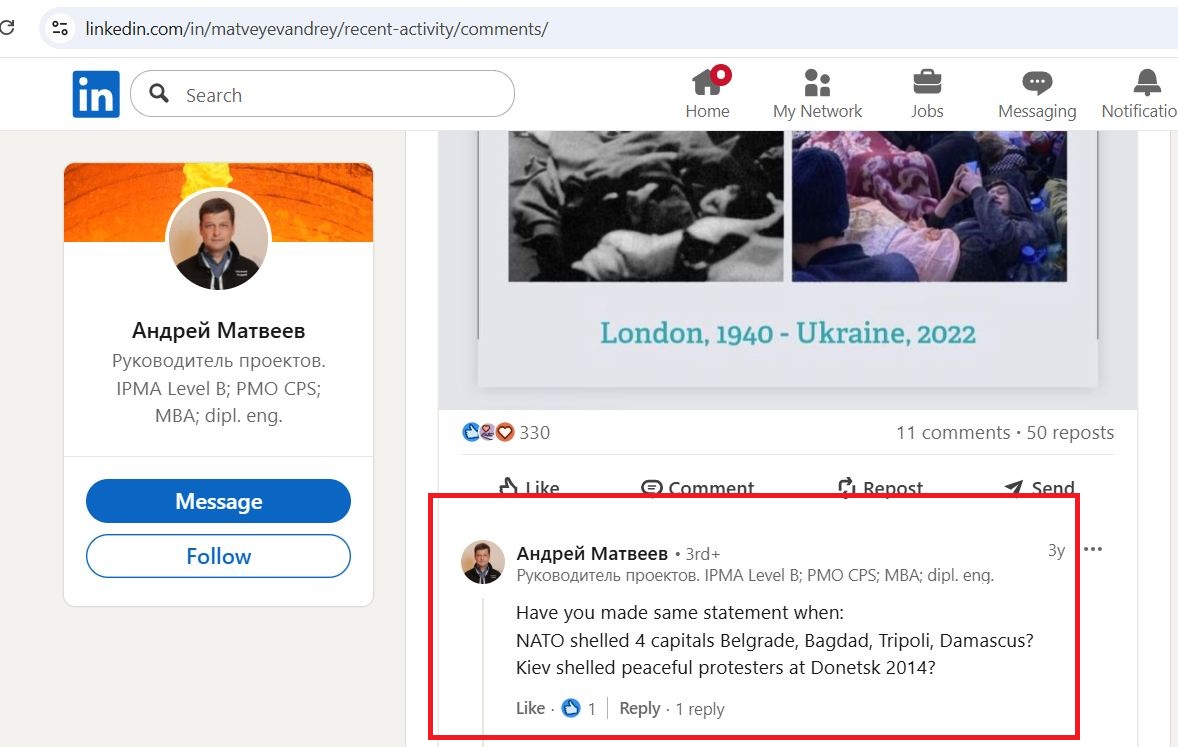Image resolution: width=1178 pixels, height=747 pixels.
Task: Open the Home feed icon
Action: (x=707, y=83)
